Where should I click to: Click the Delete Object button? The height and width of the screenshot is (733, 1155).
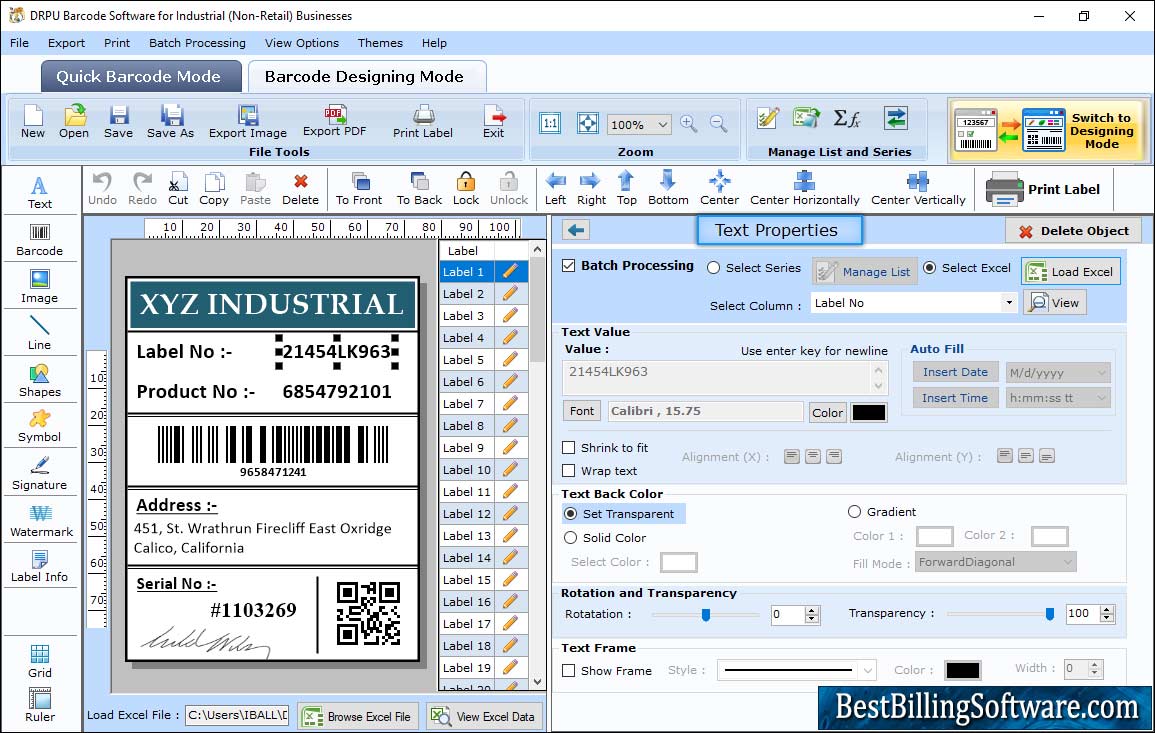[x=1073, y=231]
